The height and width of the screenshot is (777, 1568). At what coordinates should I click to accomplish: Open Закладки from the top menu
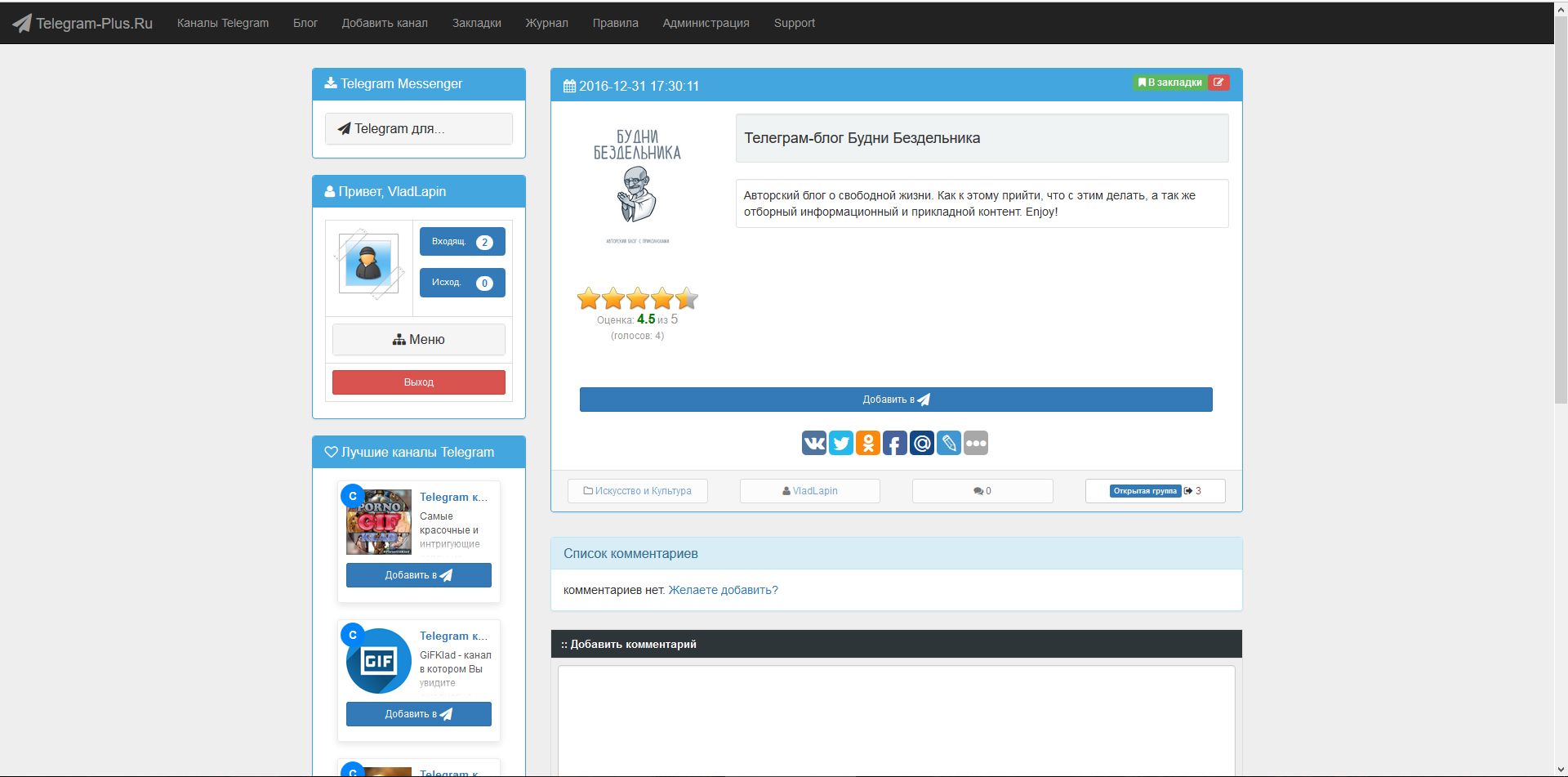(477, 23)
